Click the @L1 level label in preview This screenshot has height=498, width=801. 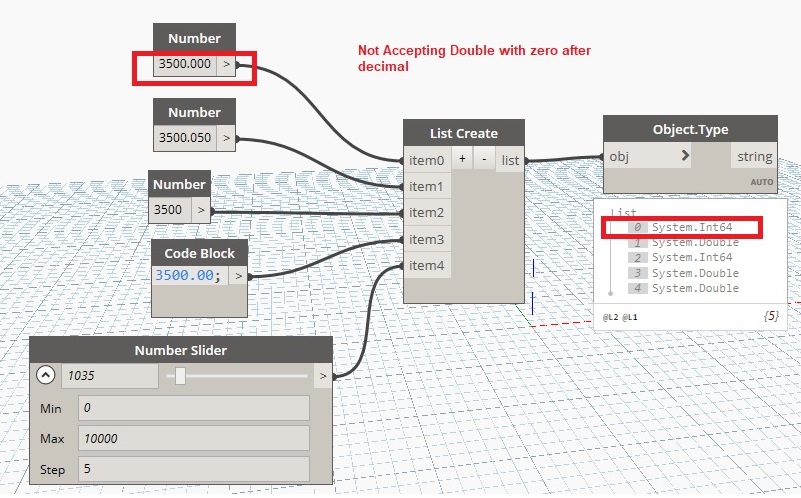click(x=629, y=317)
